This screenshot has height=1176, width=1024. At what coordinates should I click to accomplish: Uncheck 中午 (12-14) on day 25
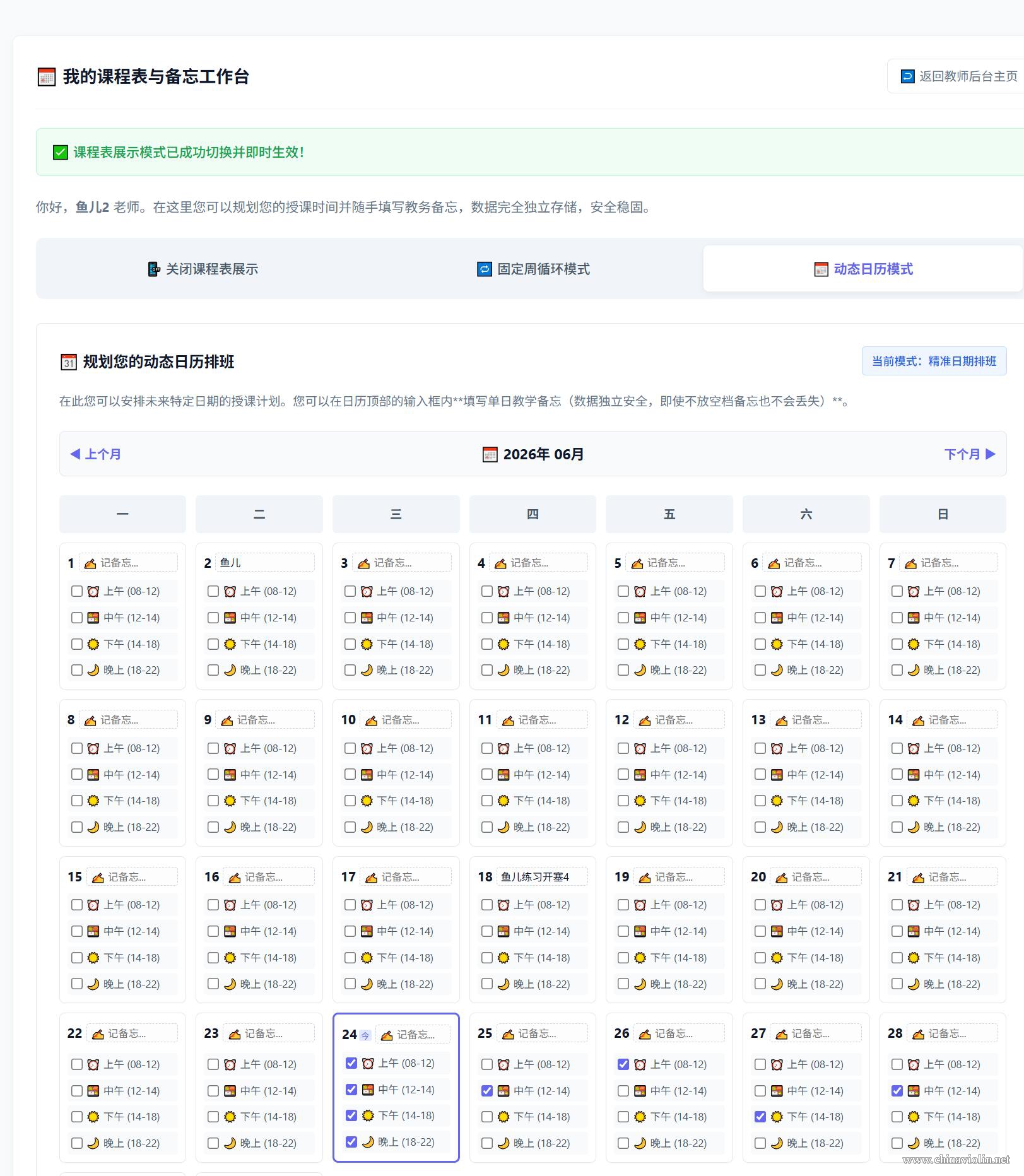pos(487,1091)
